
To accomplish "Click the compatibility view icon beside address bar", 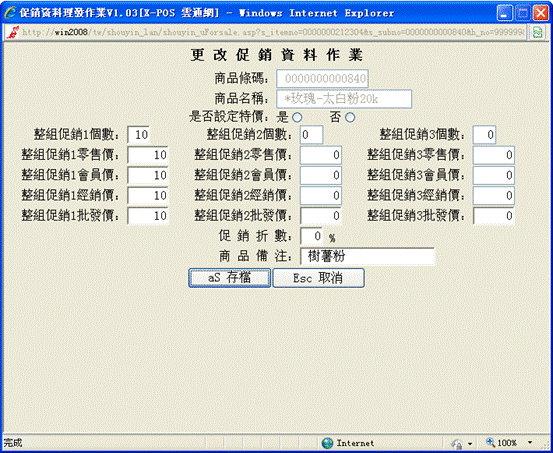I will (538, 32).
